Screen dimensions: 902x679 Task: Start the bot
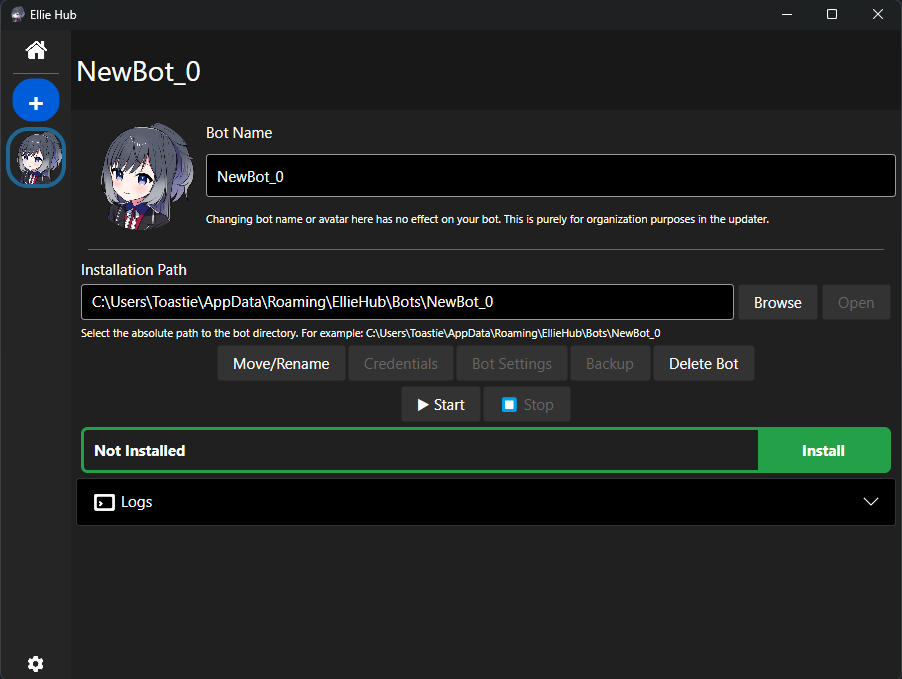[441, 405]
